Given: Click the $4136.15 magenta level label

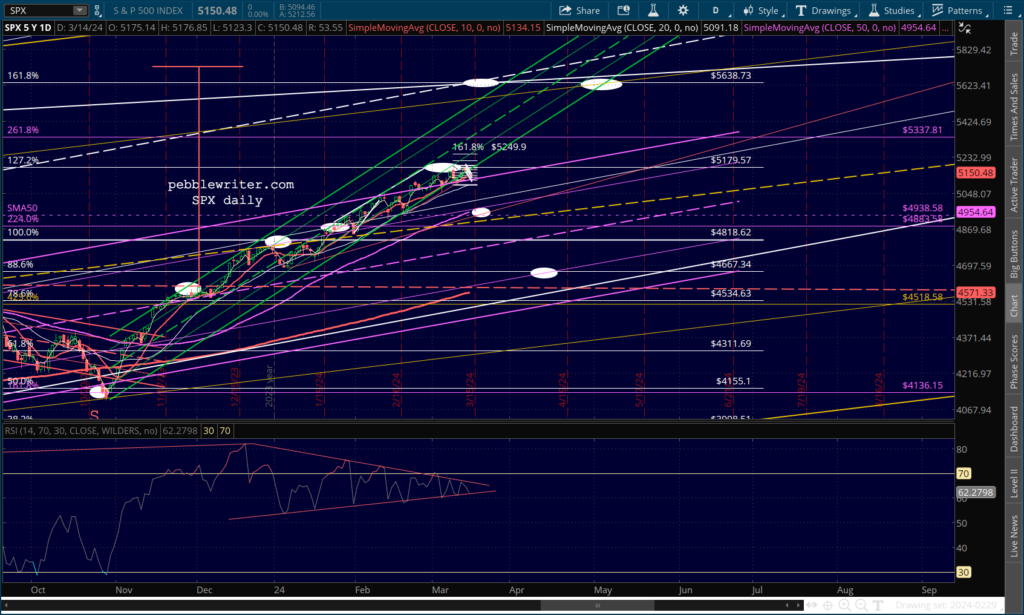Looking at the screenshot, I should tap(922, 386).
